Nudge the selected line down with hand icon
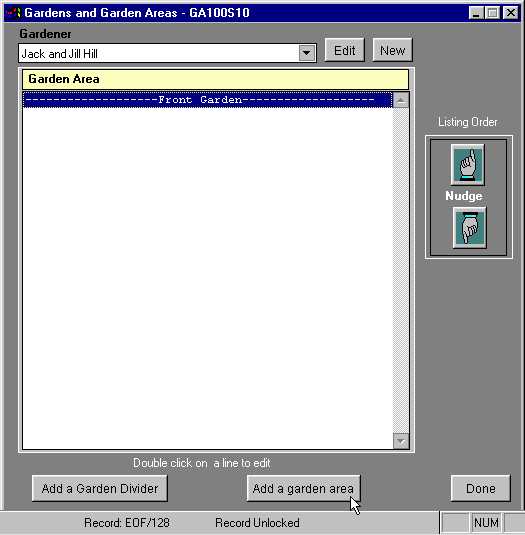Image resolution: width=525 pixels, height=535 pixels. 469,228
